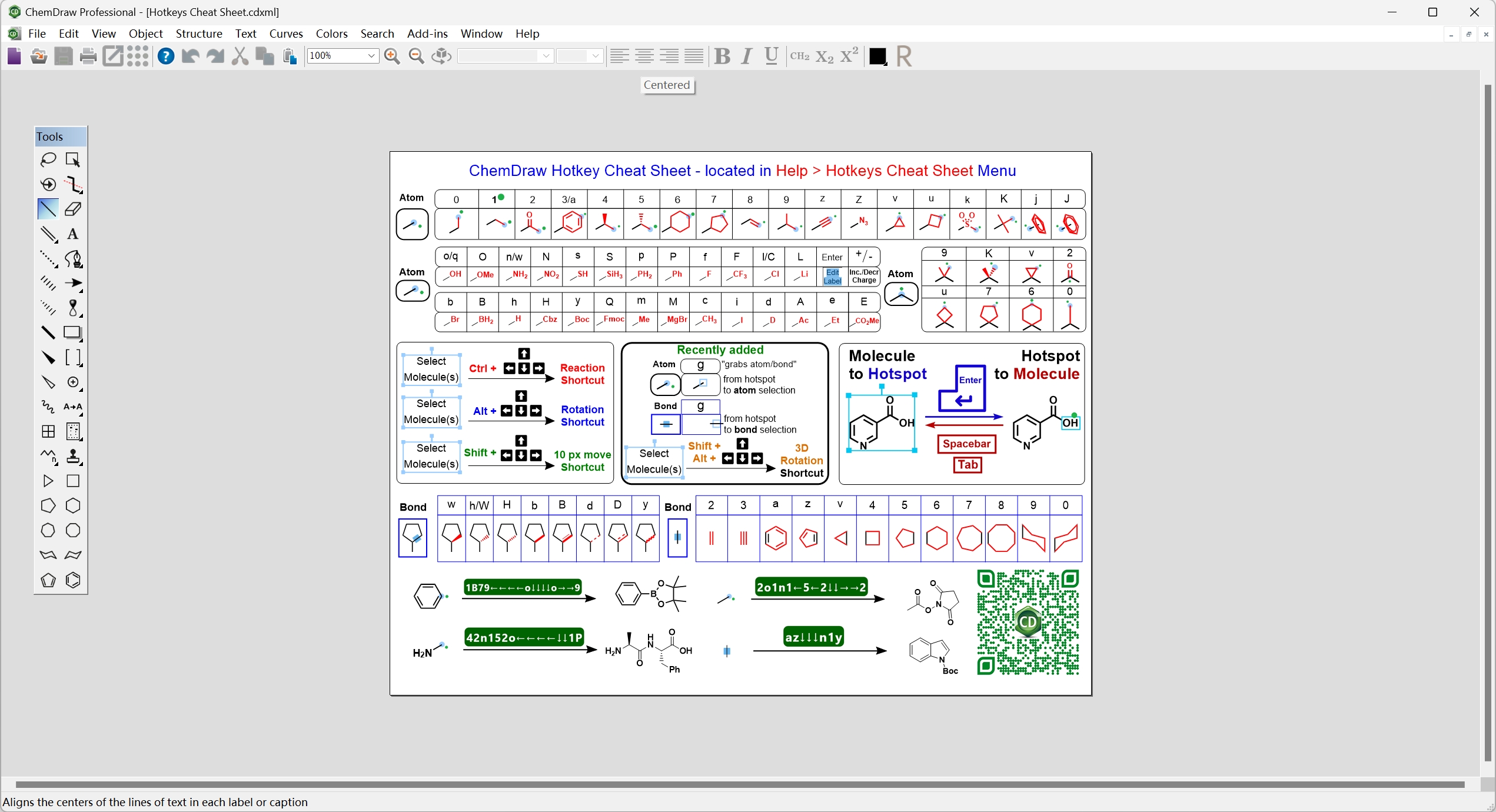
Task: Zoom in with magnifier plus icon
Action: pos(392,56)
